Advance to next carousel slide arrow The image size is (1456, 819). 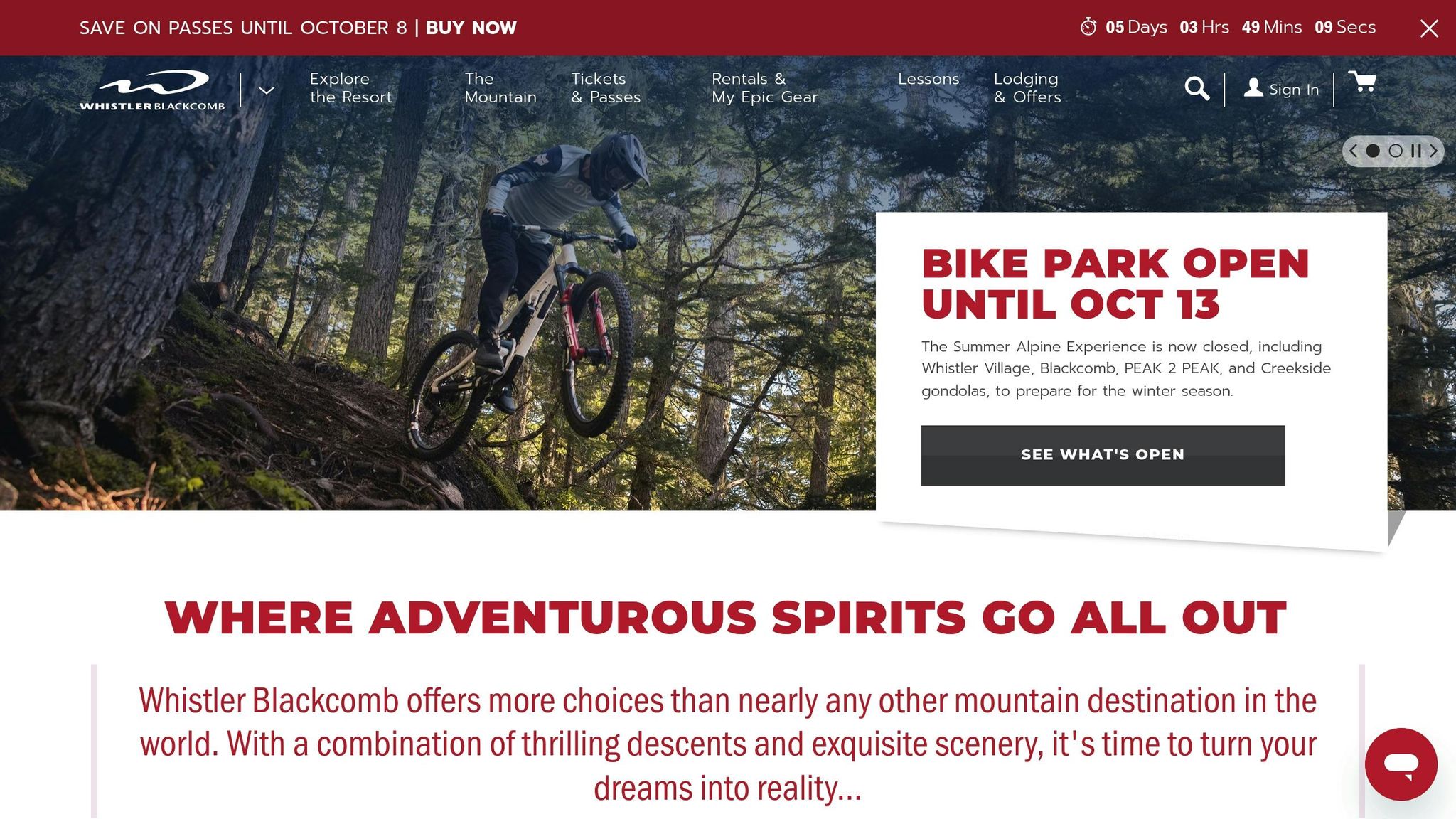pyautogui.click(x=1434, y=151)
